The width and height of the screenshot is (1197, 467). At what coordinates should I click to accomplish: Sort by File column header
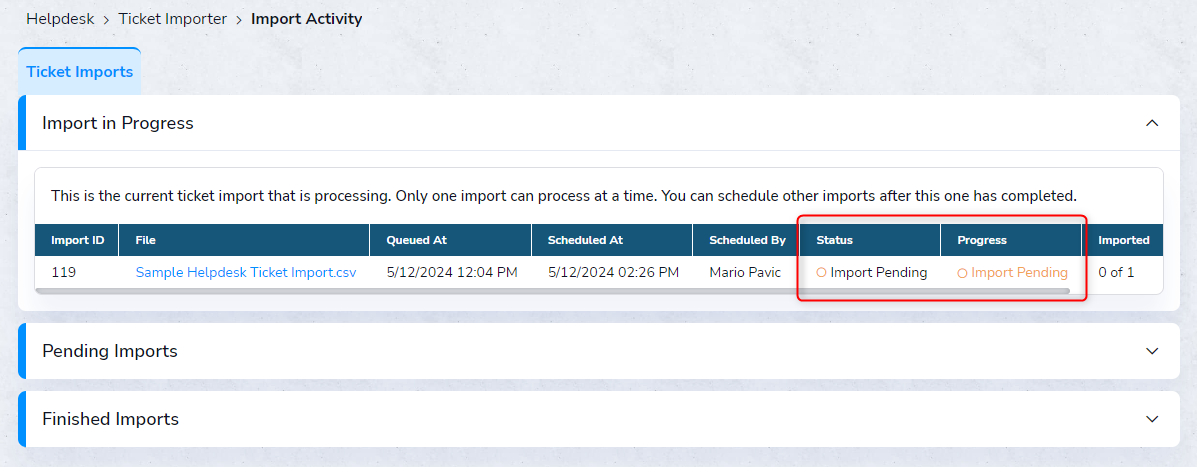[146, 240]
